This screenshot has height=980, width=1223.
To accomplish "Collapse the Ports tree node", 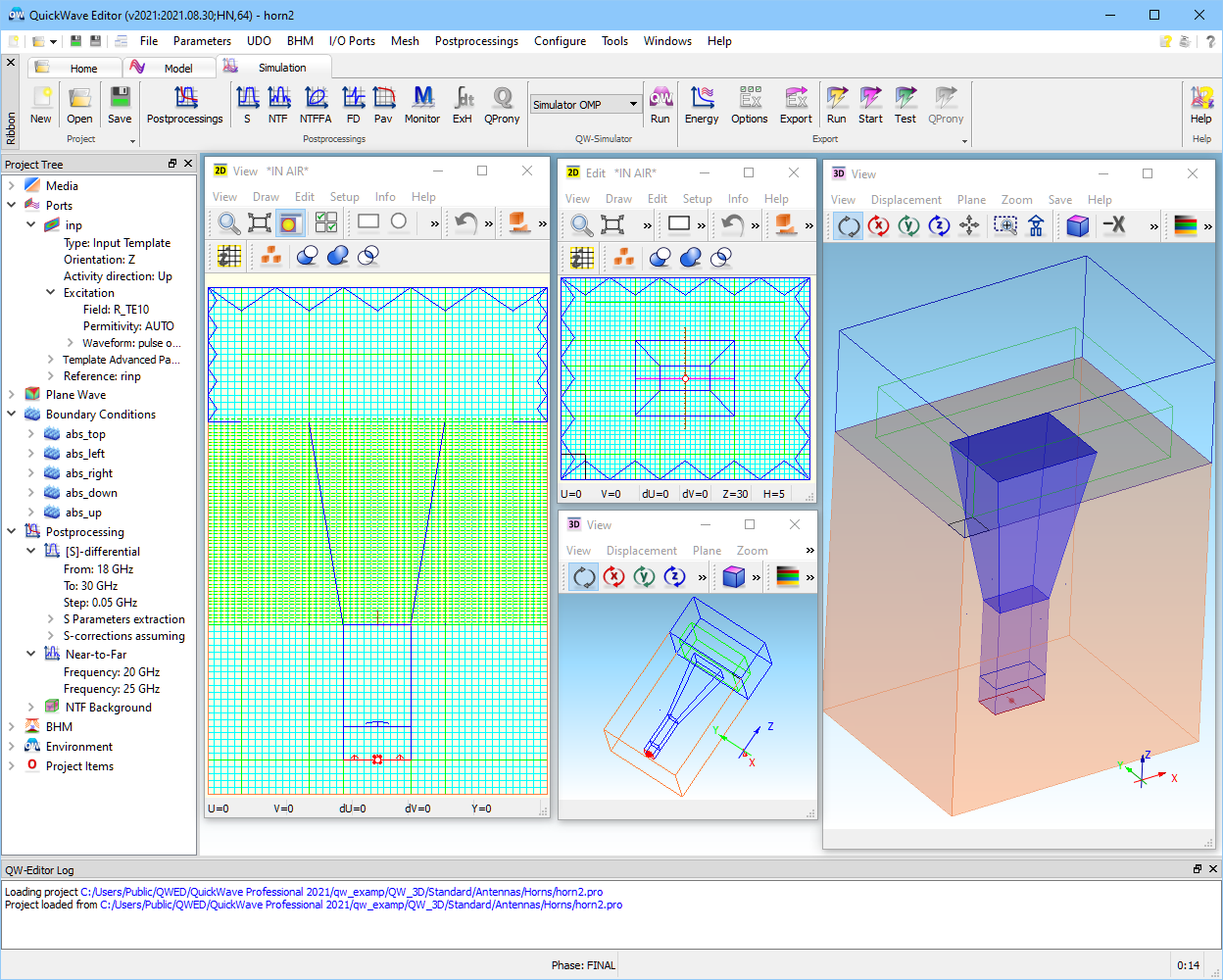I will (x=12, y=205).
